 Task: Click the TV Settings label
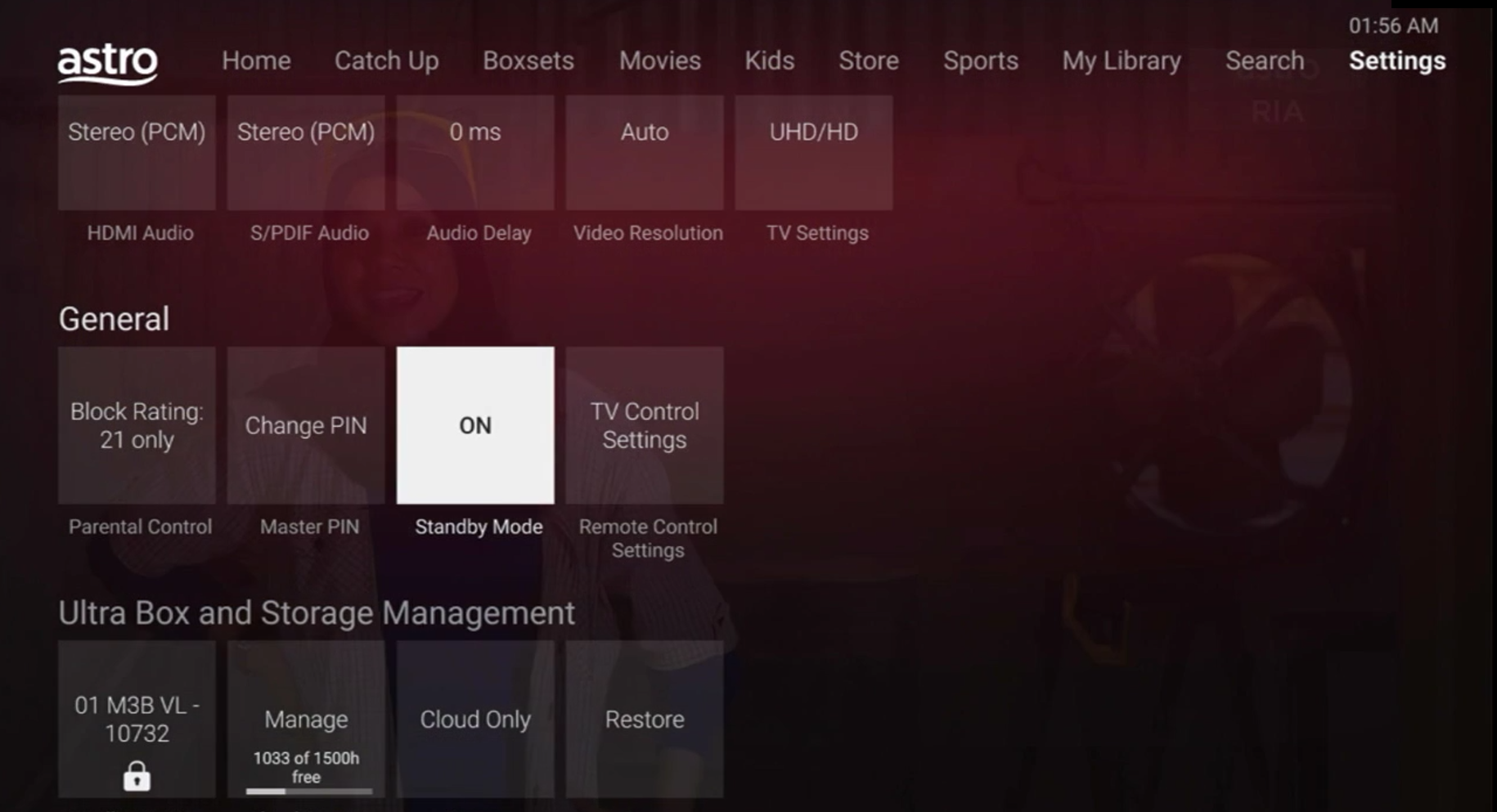pyautogui.click(x=817, y=233)
